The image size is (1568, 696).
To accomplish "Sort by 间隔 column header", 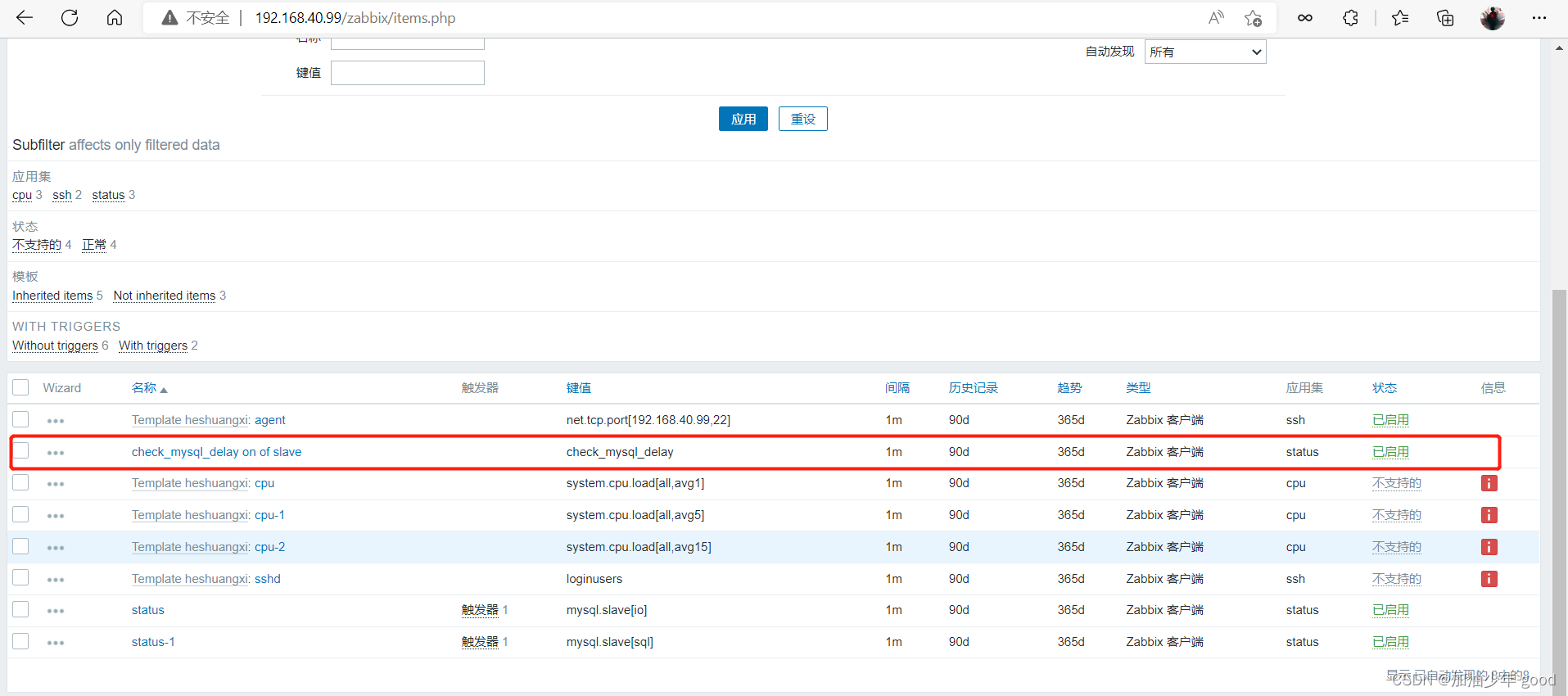I will [x=897, y=388].
